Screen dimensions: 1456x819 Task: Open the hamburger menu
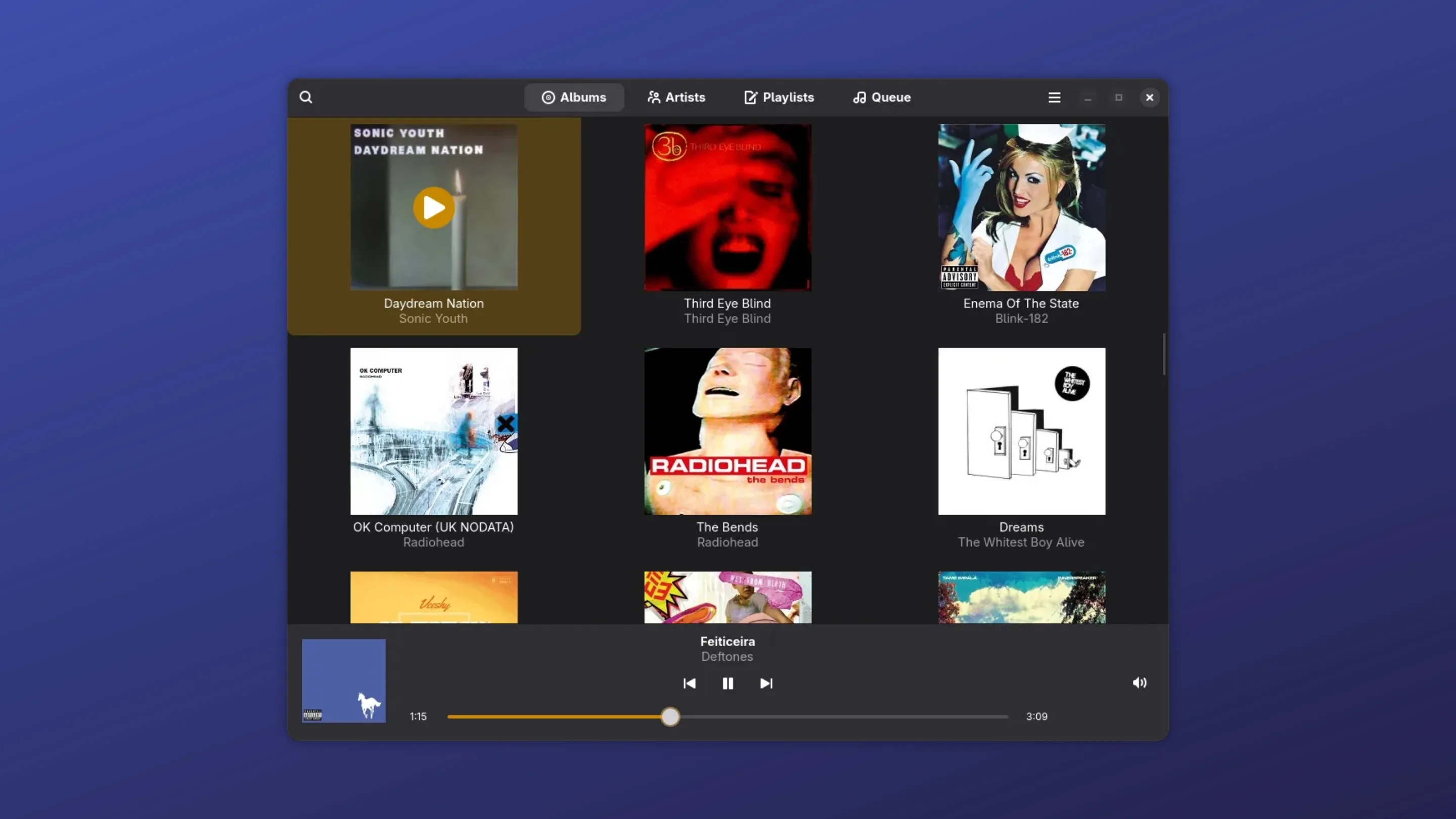pos(1054,97)
